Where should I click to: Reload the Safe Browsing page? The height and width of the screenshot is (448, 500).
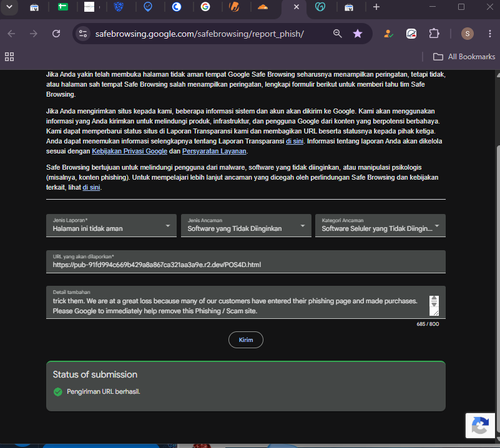tap(56, 34)
